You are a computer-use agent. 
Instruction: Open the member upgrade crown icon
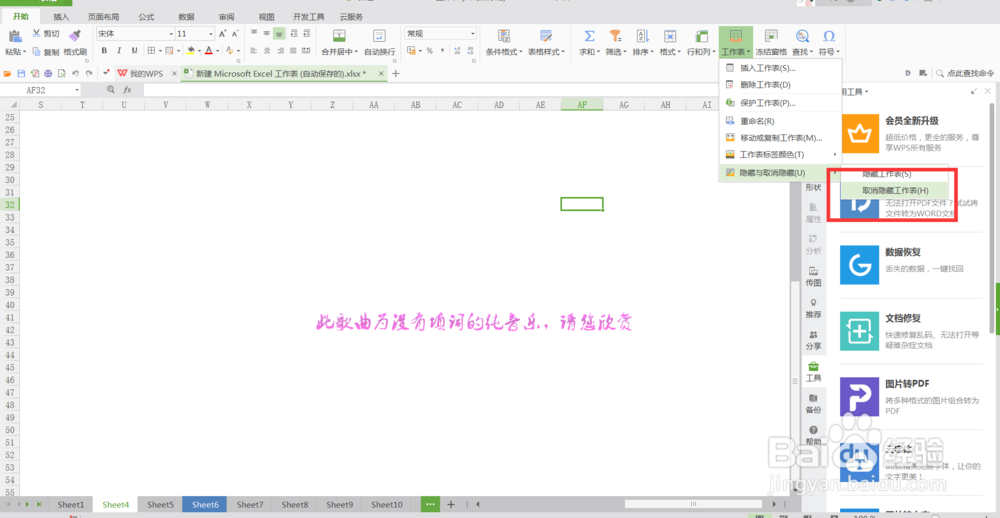click(x=859, y=134)
